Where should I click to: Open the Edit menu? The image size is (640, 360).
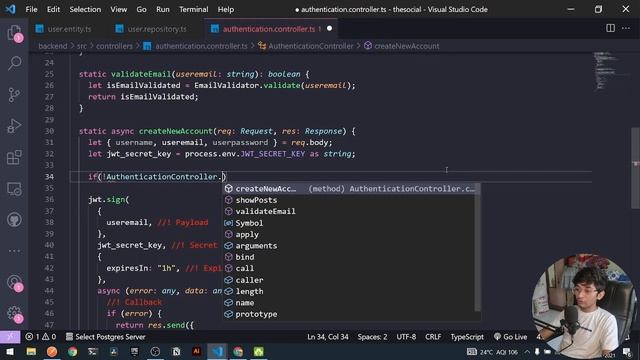coord(53,9)
